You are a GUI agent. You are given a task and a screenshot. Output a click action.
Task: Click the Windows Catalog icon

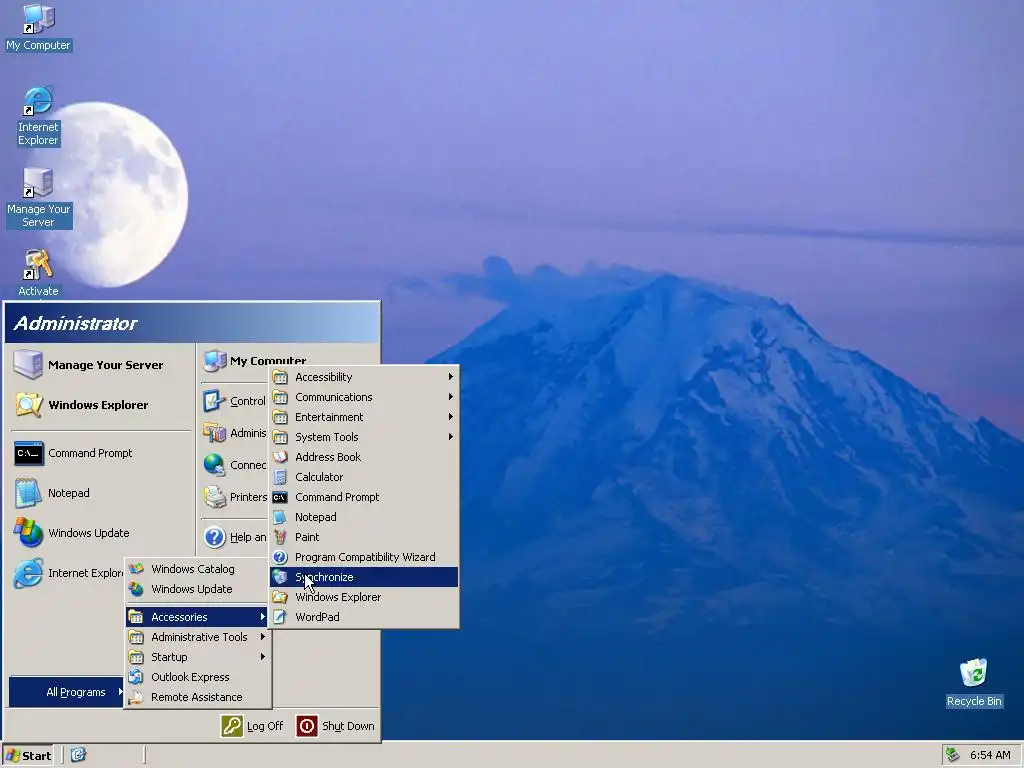click(x=136, y=569)
